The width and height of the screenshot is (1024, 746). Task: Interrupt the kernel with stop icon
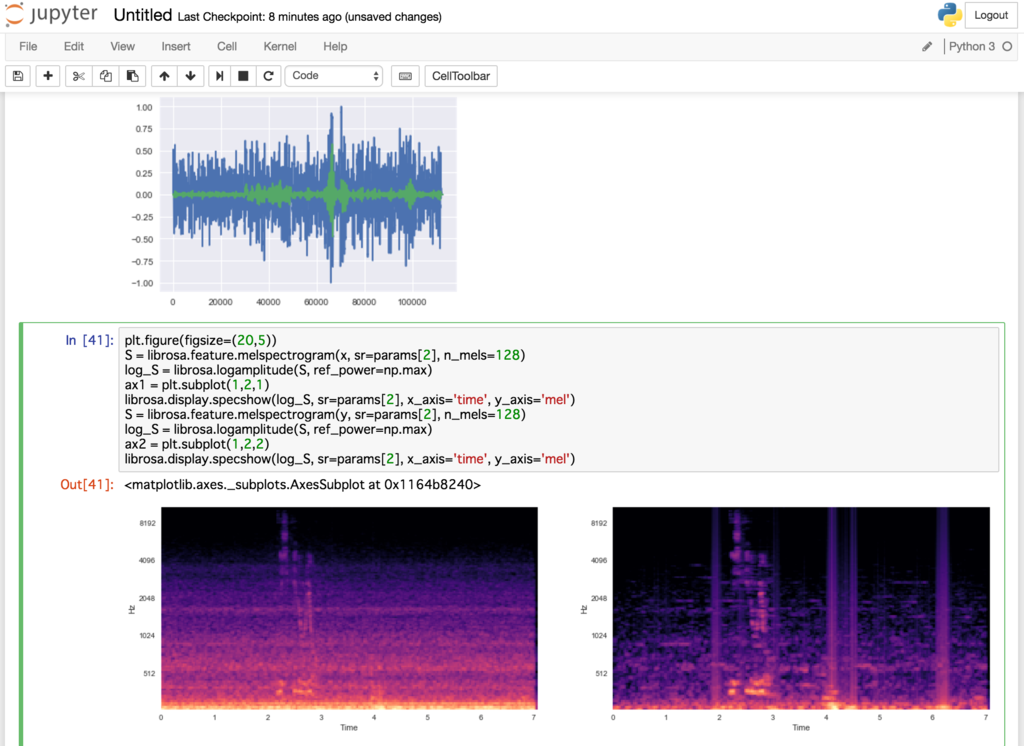pos(243,76)
